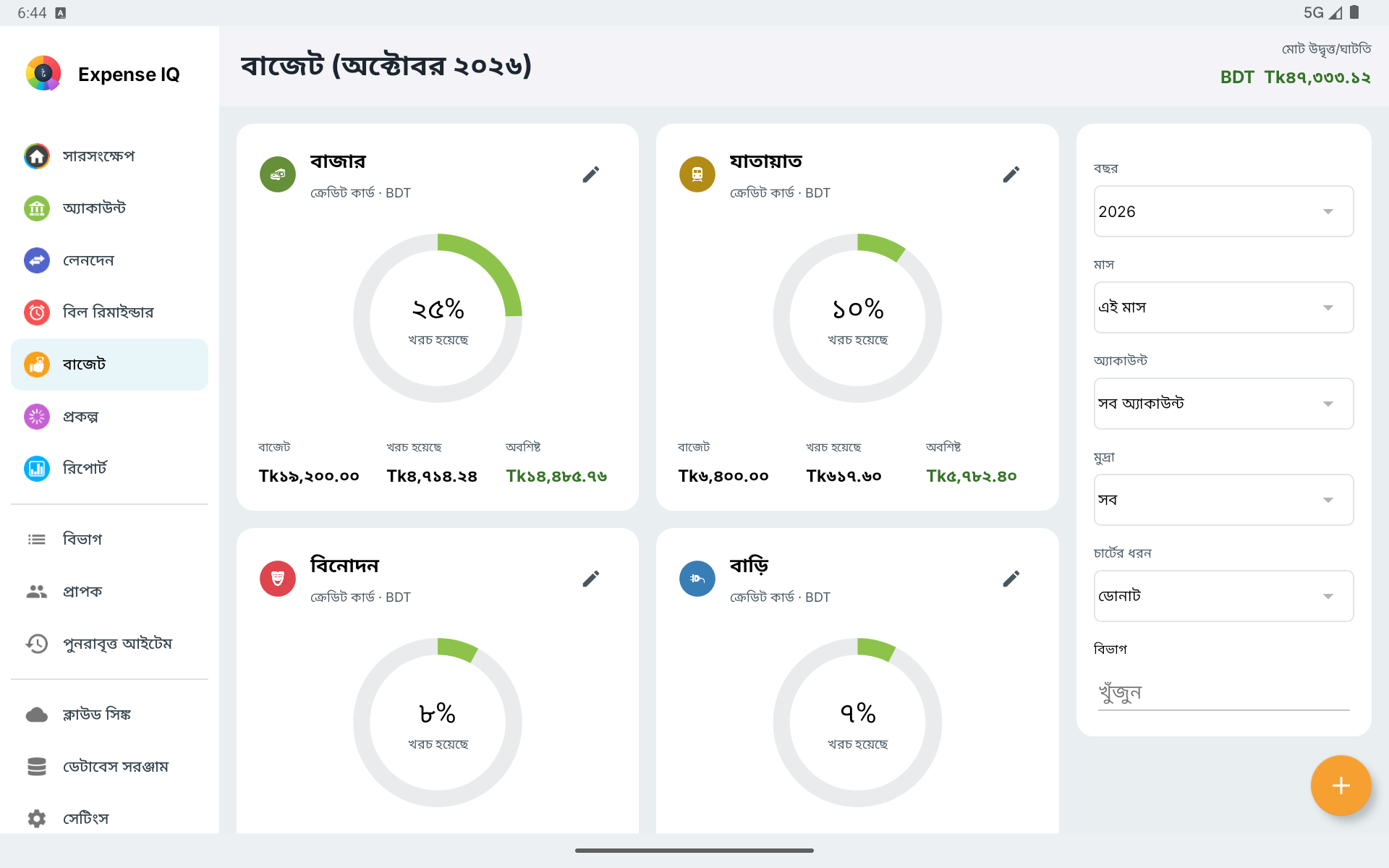Open the বিল রিমাইন্ডার menu item
This screenshot has width=1389, height=868.
(x=109, y=312)
